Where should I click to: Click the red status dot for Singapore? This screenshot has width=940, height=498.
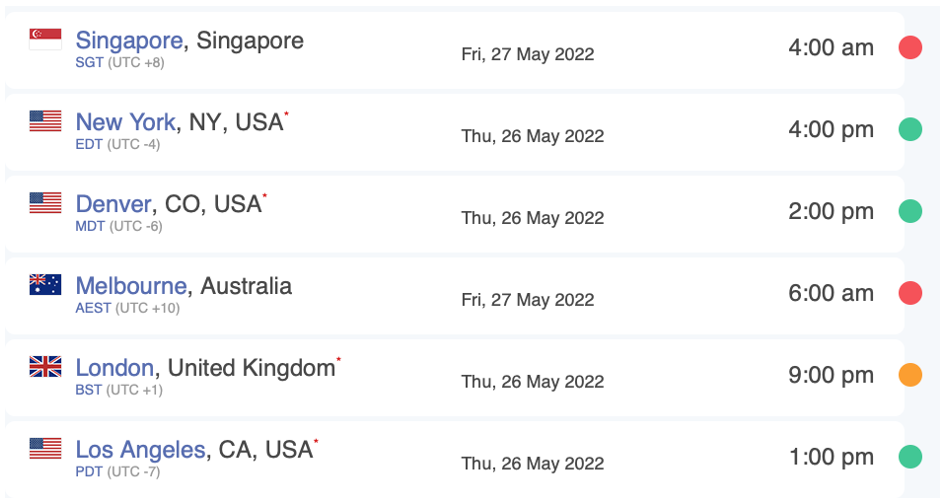tap(910, 47)
